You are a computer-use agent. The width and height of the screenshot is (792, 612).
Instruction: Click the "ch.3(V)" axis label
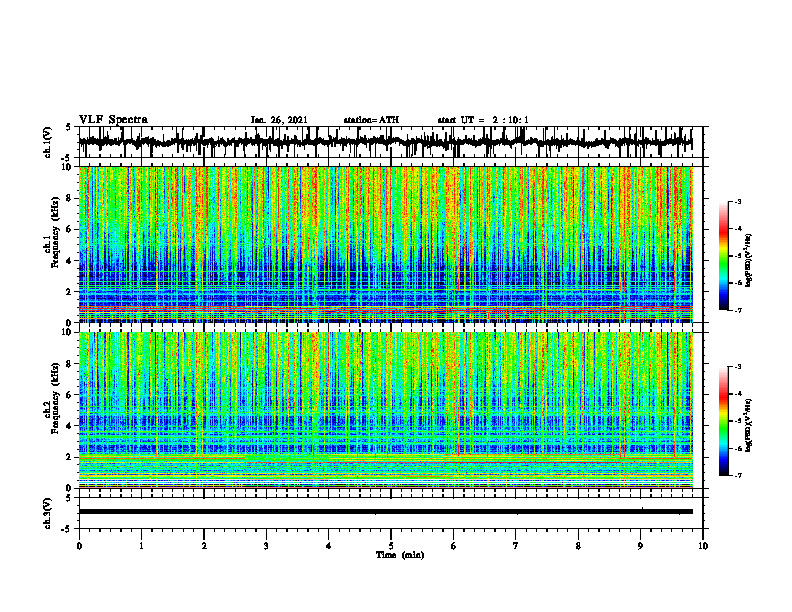pyautogui.click(x=48, y=513)
